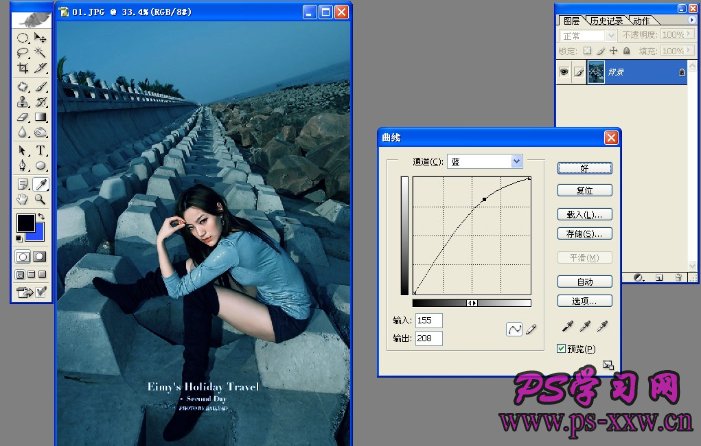The width and height of the screenshot is (701, 446).
Task: Select the Eyedropper tool in the toolbox
Action: [40, 184]
